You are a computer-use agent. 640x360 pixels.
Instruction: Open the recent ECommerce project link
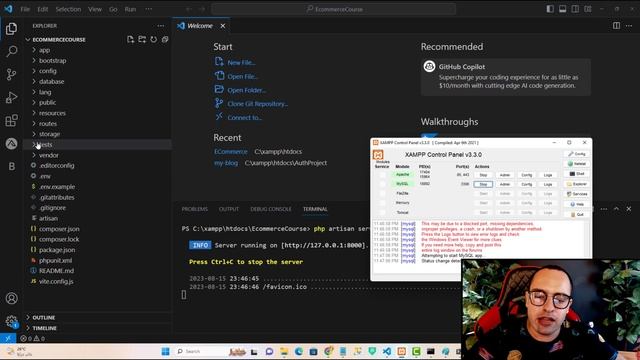point(231,151)
